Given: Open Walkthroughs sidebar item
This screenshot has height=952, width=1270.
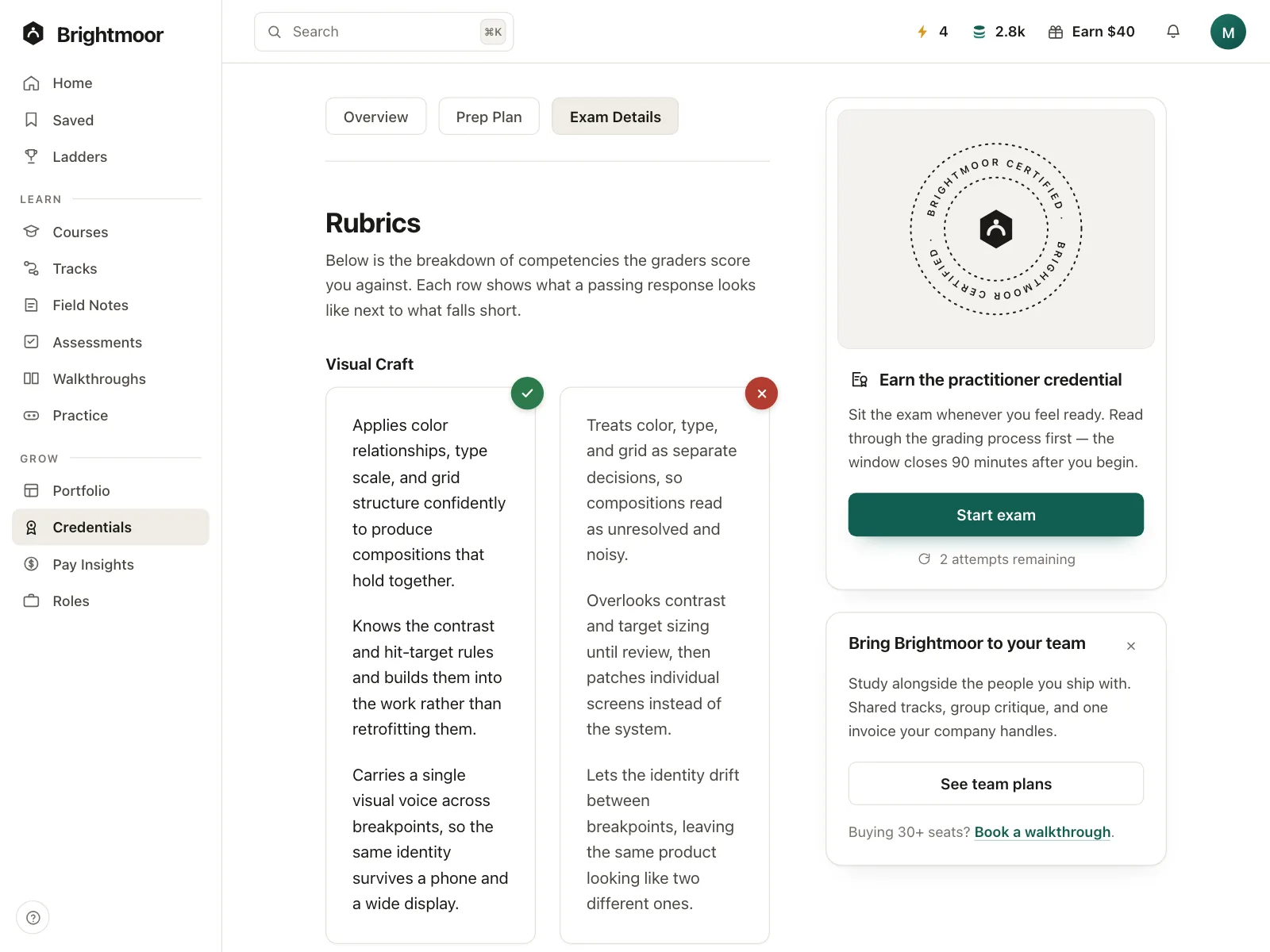Looking at the screenshot, I should [x=110, y=378].
